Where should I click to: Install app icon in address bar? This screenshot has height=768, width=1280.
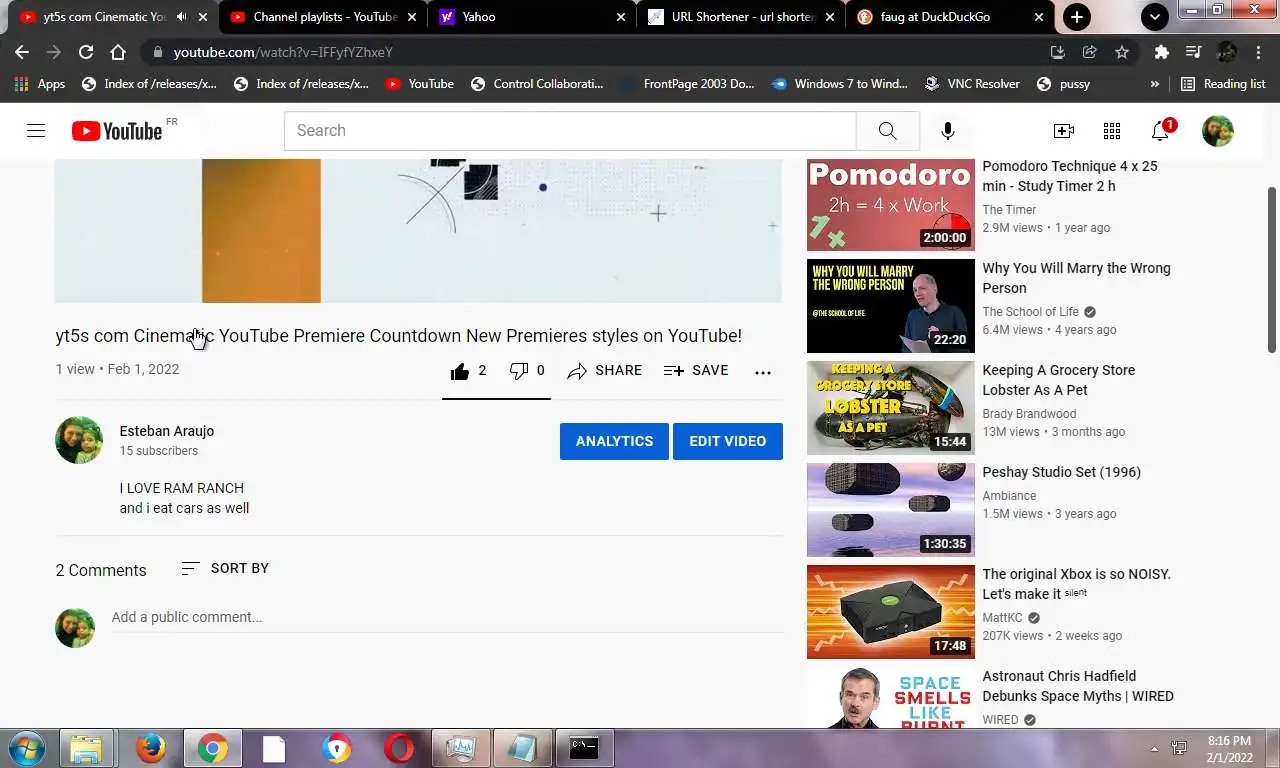coord(1058,52)
